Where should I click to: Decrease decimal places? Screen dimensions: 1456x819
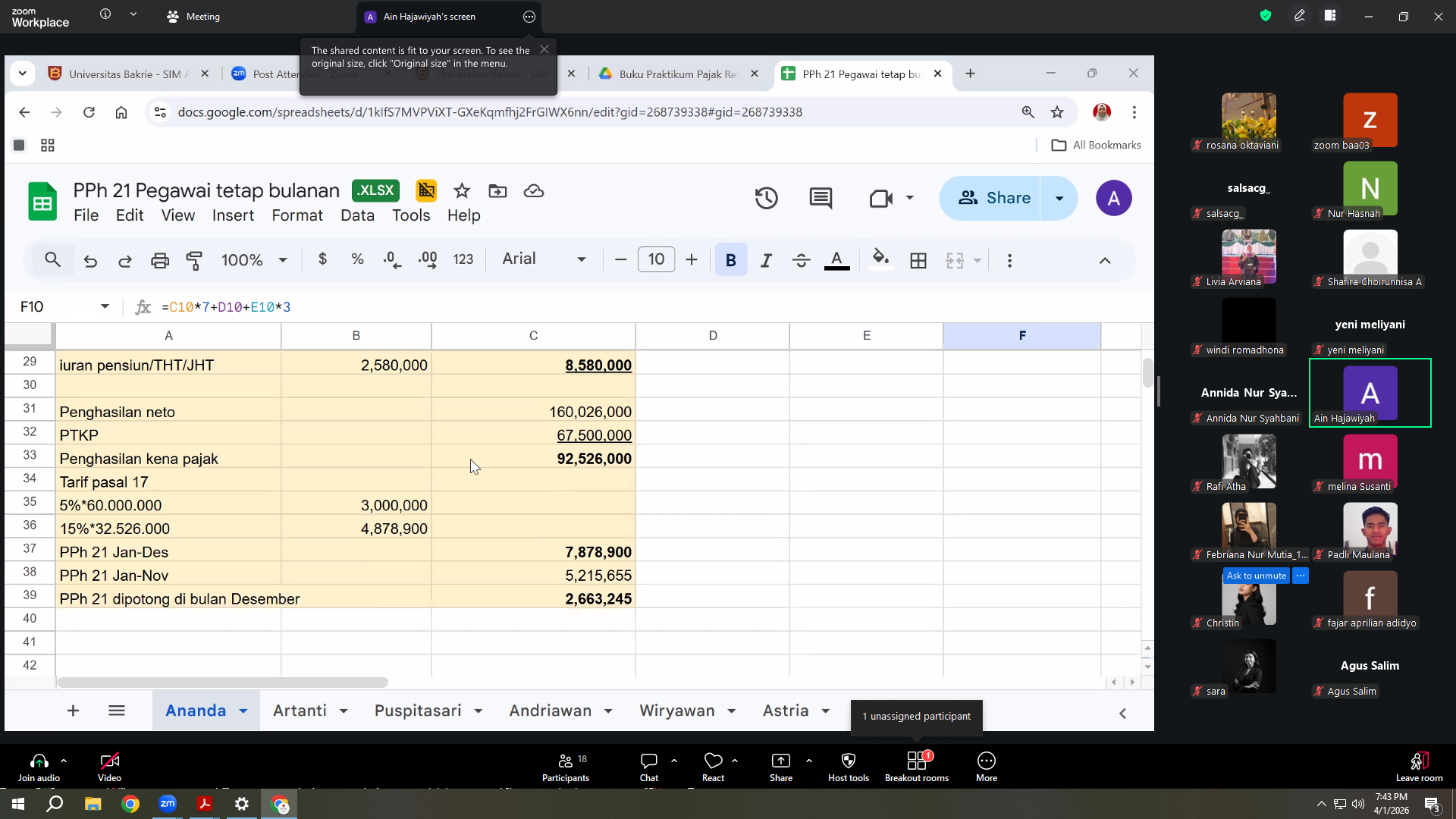click(x=393, y=259)
